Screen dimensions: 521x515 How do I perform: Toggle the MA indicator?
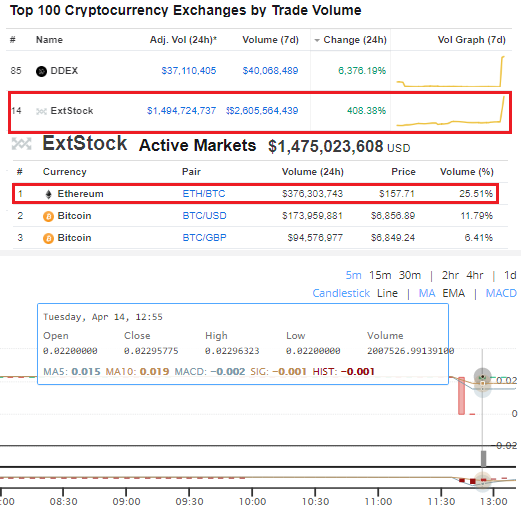[427, 293]
